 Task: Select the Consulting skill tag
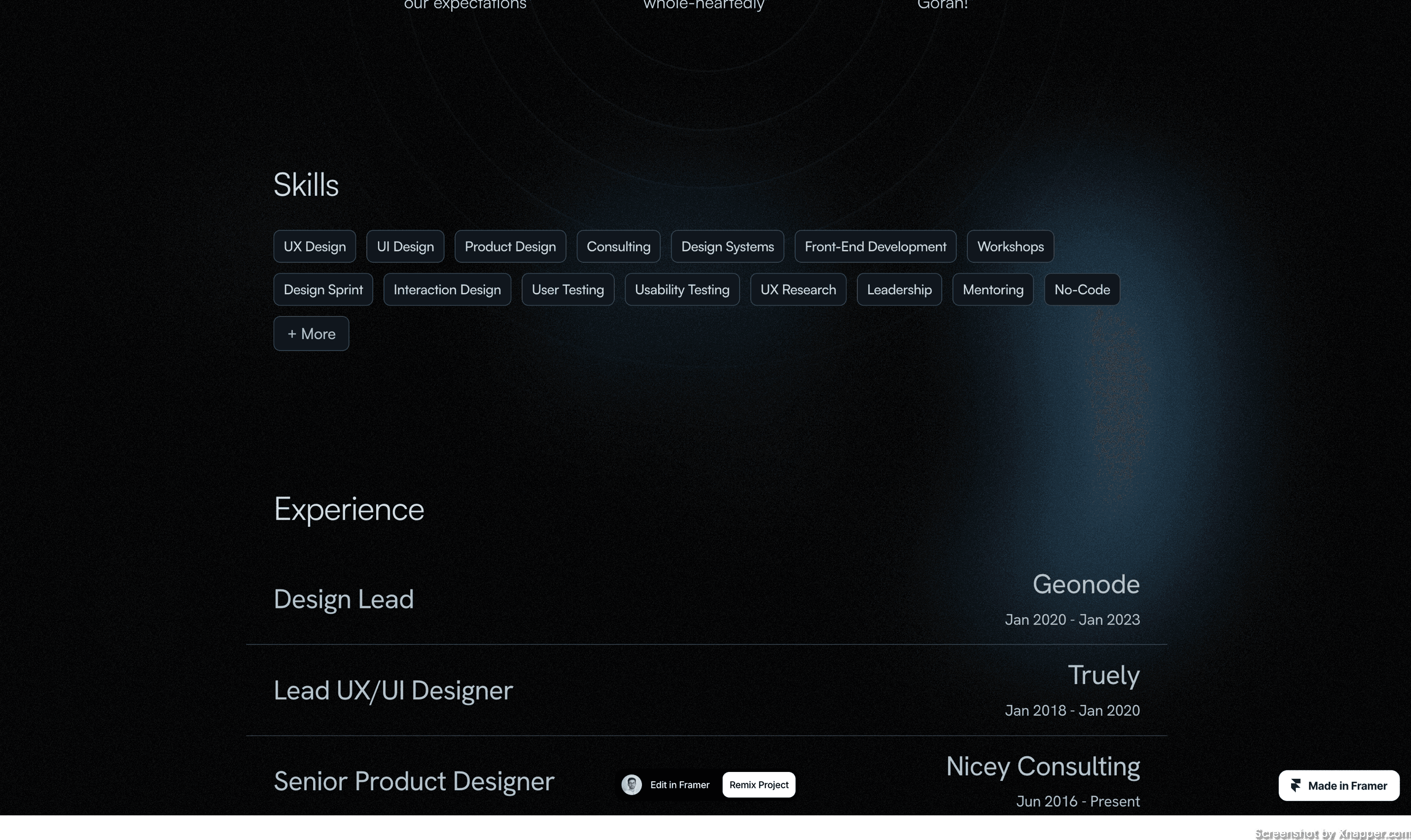click(x=618, y=246)
